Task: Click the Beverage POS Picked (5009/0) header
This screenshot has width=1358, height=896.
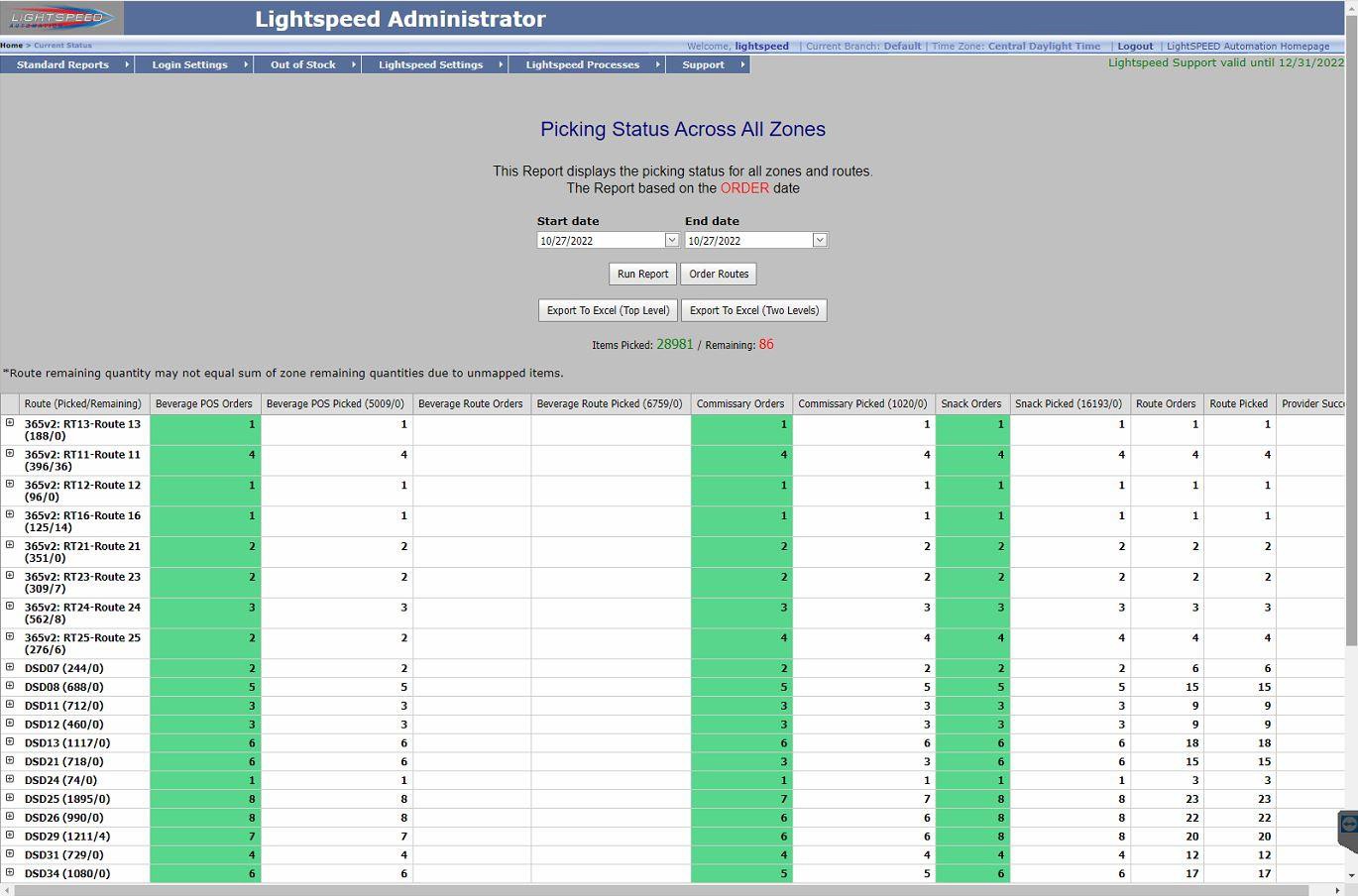Action: pyautogui.click(x=335, y=403)
